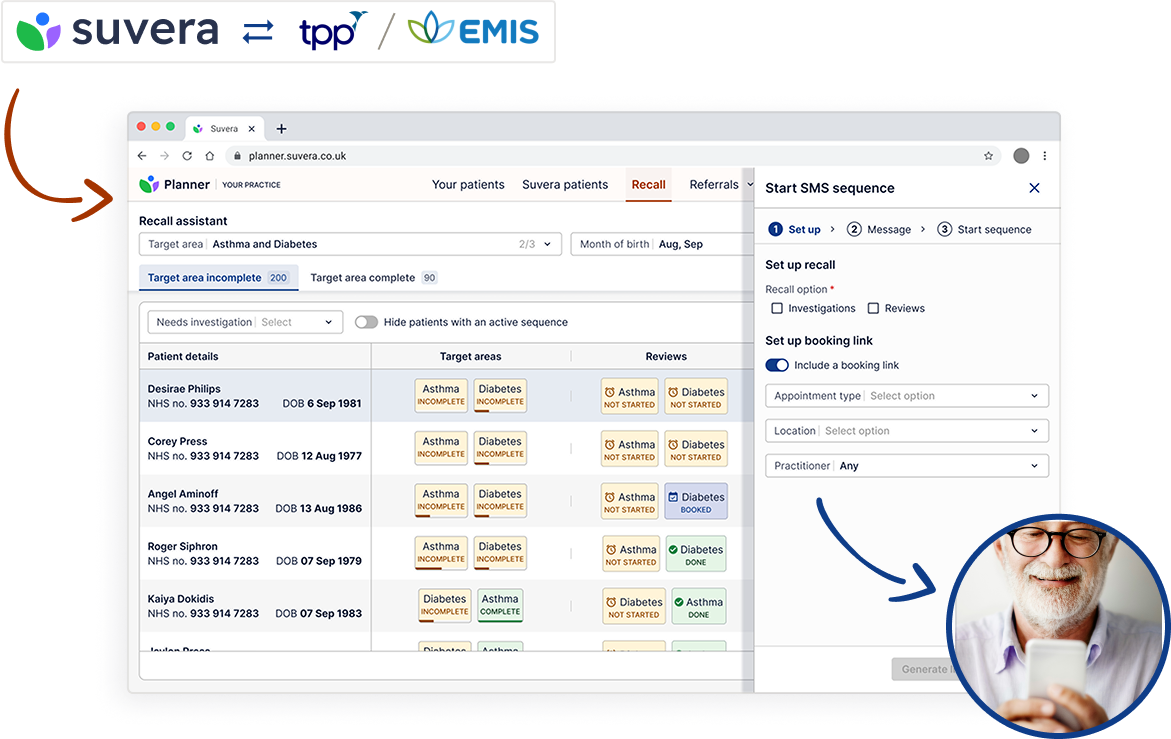Click Angel Aminoff Diabetes Booked review

[x=696, y=502]
